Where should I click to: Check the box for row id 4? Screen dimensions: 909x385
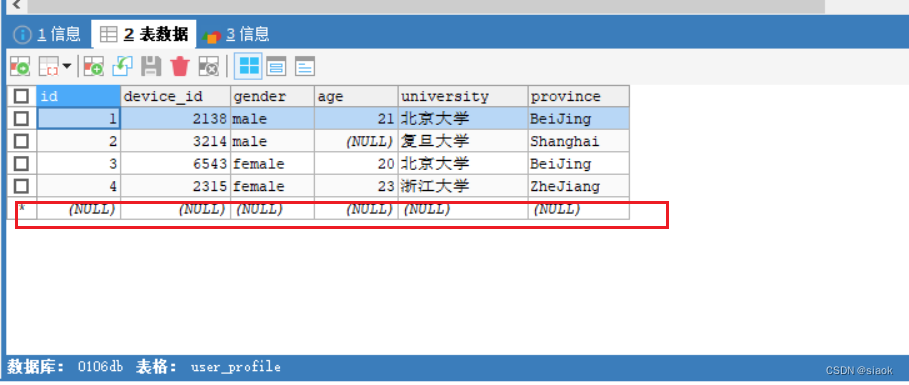[x=21, y=186]
